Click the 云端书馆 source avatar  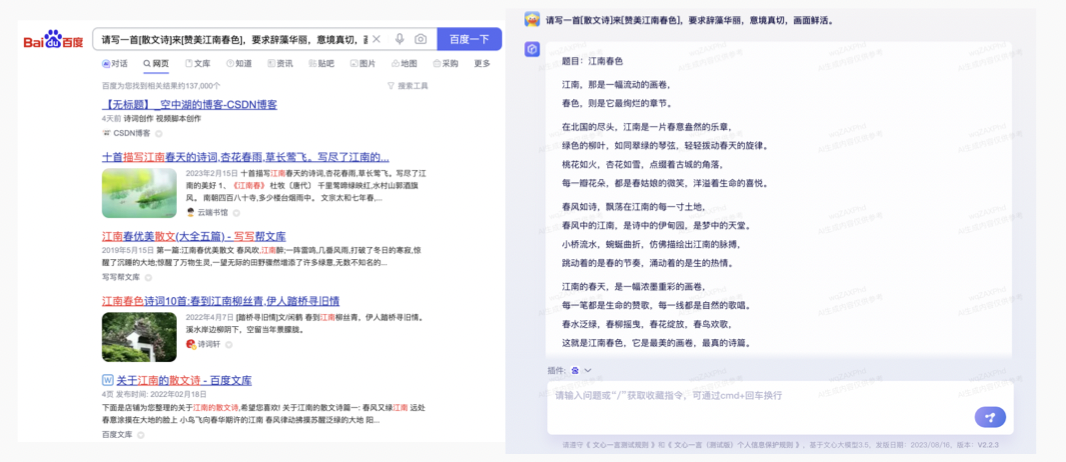[190, 213]
